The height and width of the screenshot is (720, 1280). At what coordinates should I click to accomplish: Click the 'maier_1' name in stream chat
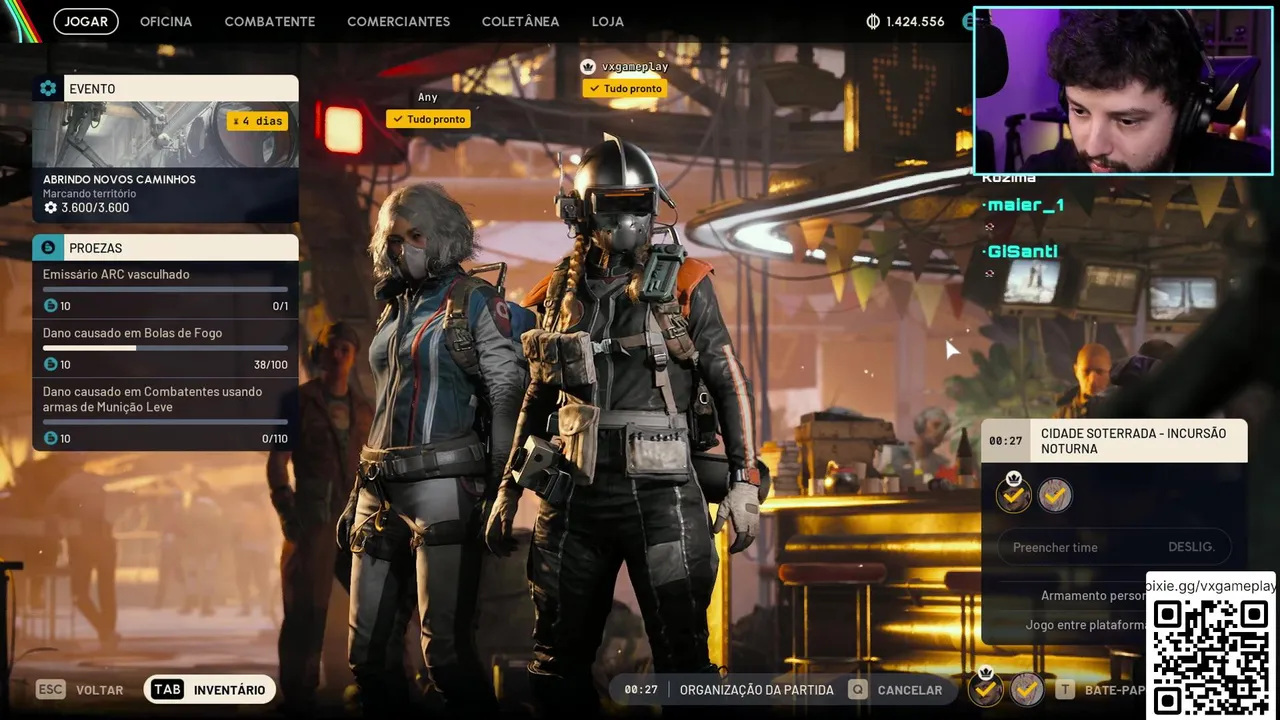tap(1022, 205)
